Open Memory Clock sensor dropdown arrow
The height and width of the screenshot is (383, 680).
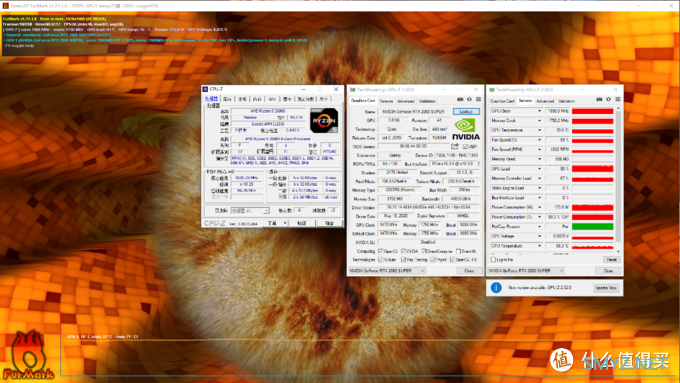[539, 121]
